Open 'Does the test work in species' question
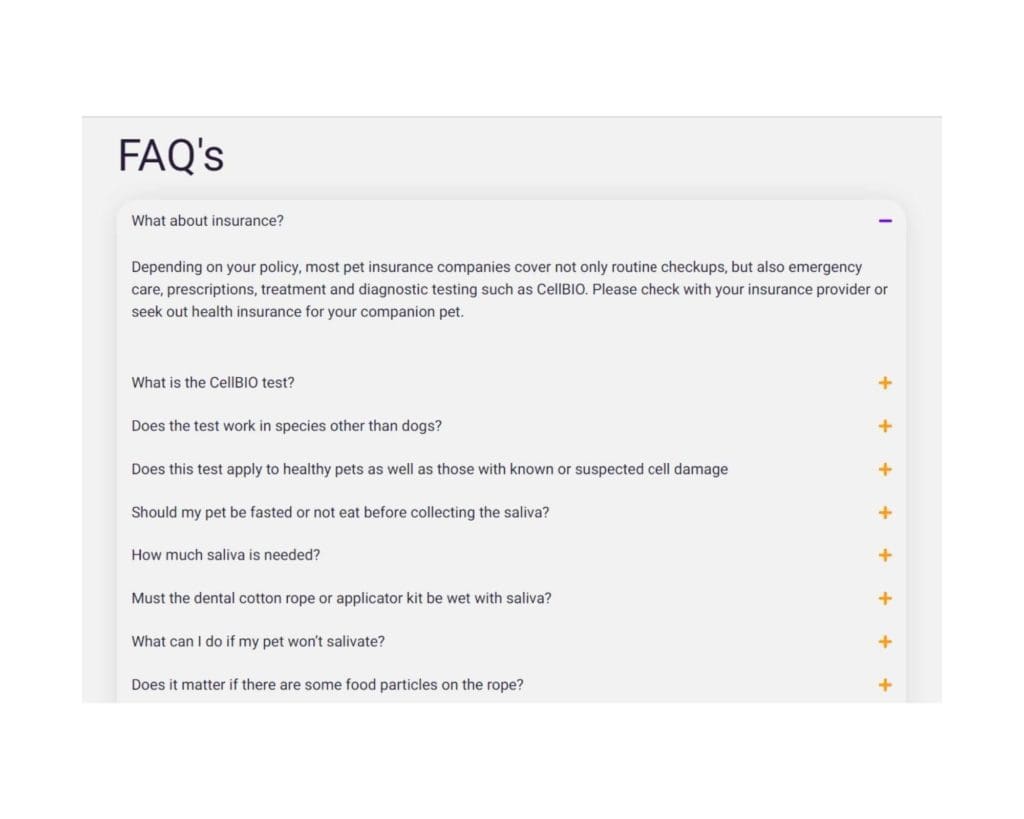 (511, 426)
